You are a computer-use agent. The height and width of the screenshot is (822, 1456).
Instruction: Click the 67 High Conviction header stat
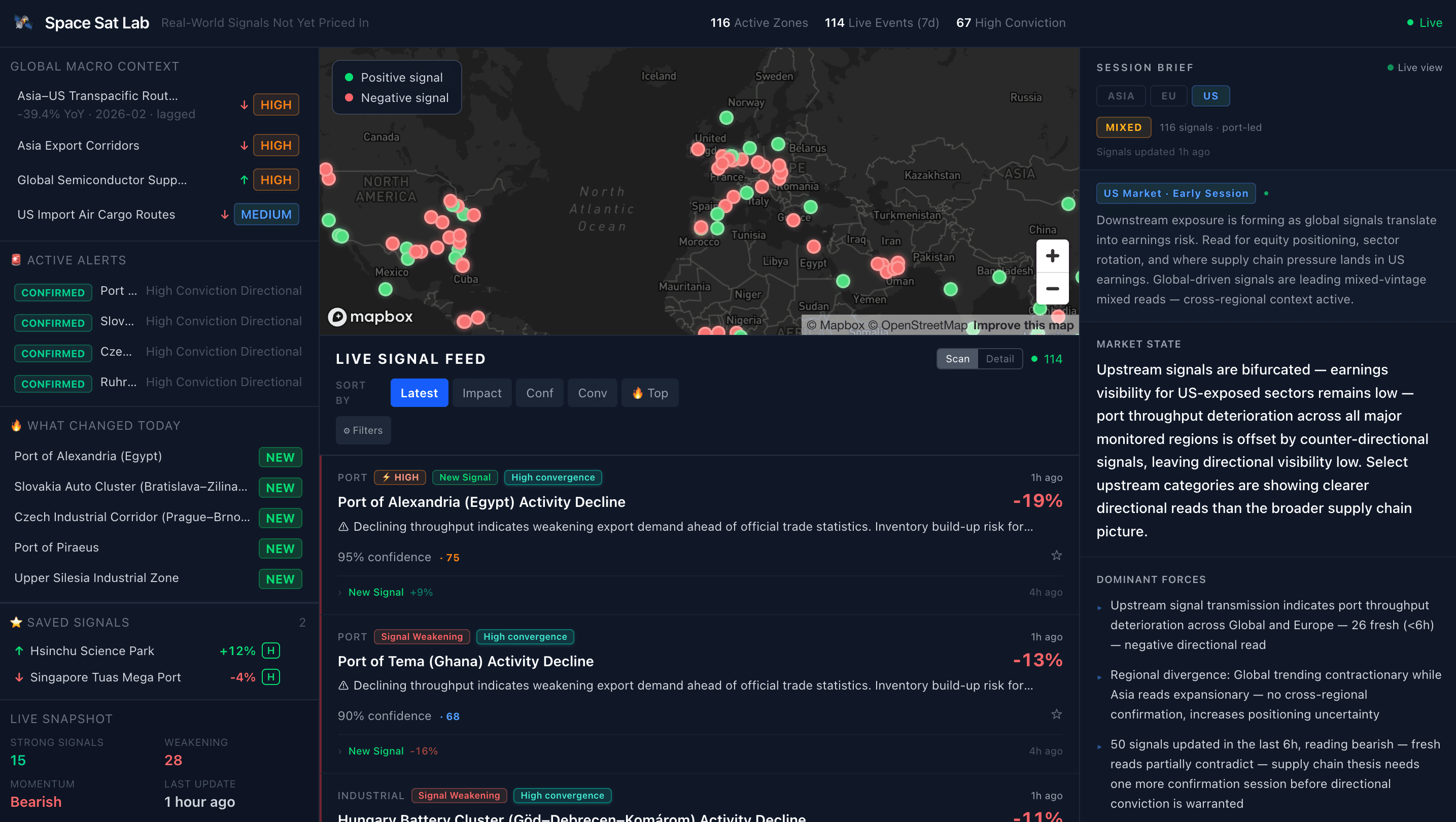coord(1011,23)
